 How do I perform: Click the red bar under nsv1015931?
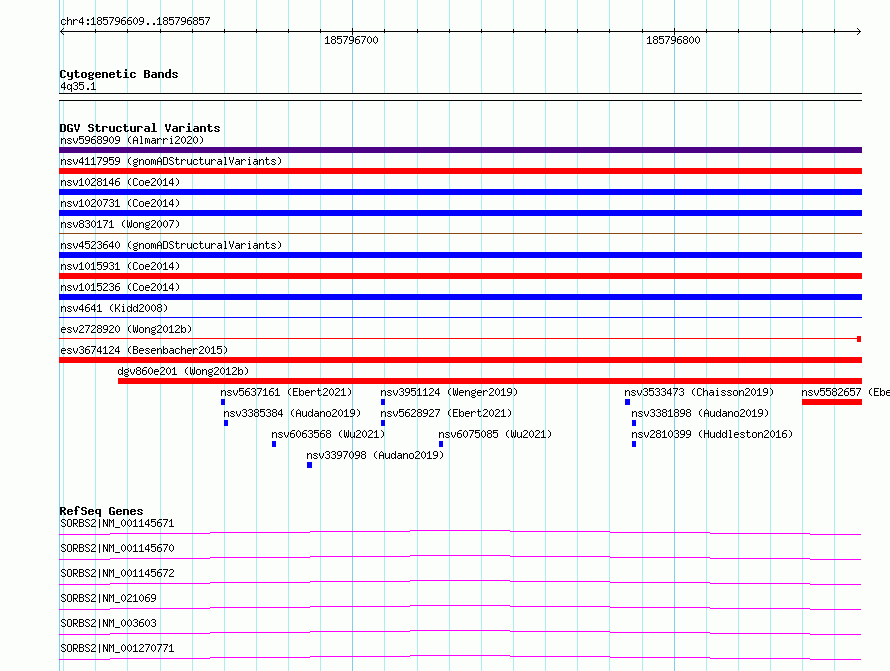tap(460, 276)
